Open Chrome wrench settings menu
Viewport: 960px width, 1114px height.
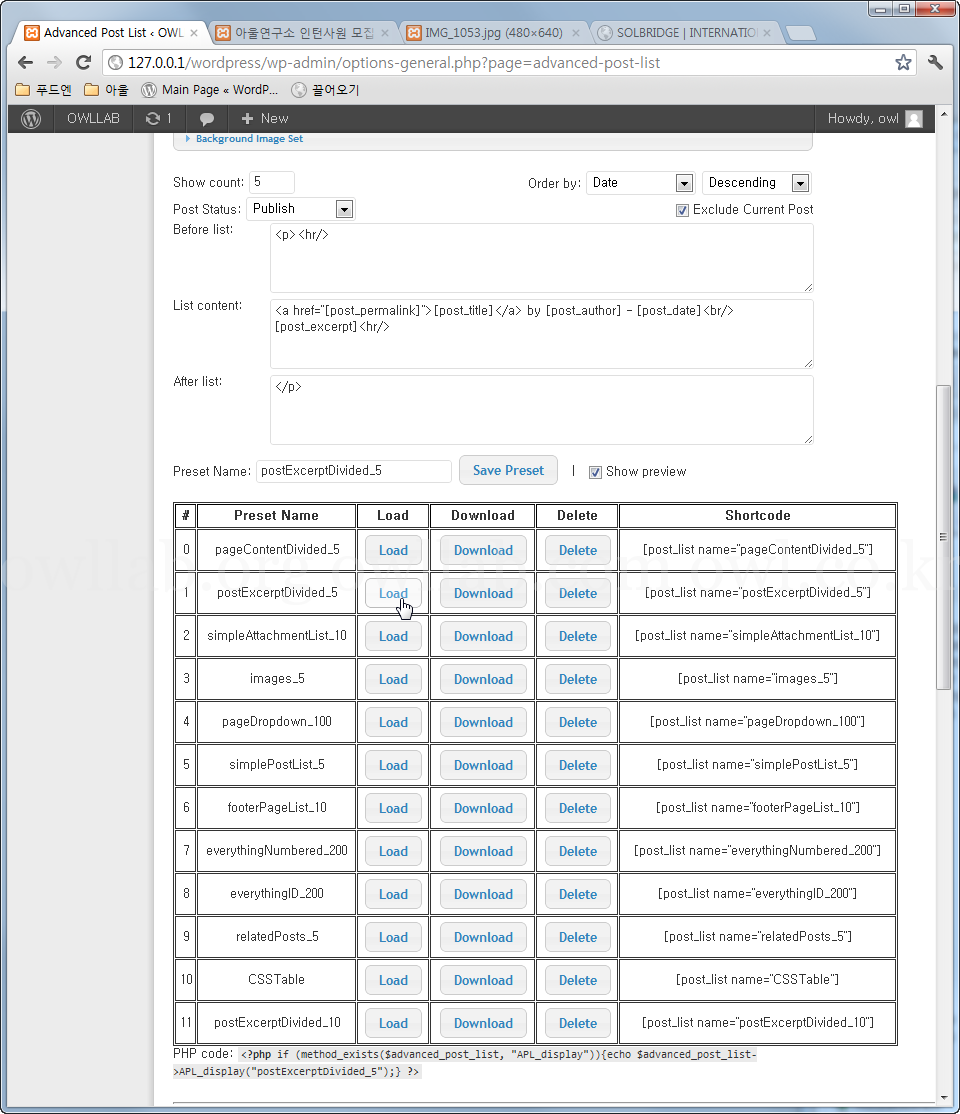click(x=935, y=63)
